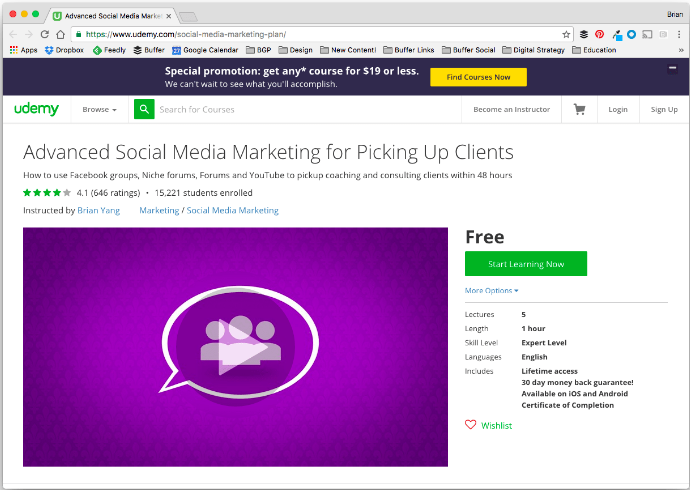Image resolution: width=690 pixels, height=490 pixels.
Task: Open the Buffer extension icon in toolbar
Action: point(584,34)
